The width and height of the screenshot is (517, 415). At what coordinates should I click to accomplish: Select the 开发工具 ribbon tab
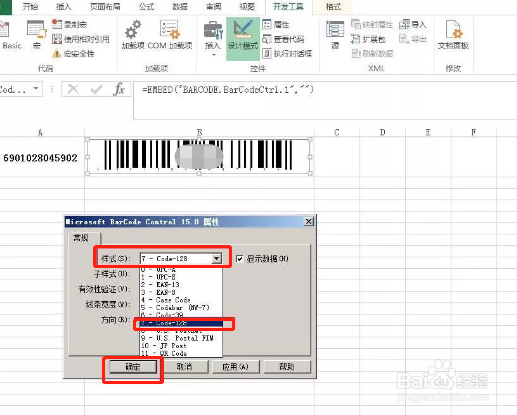click(x=288, y=6)
